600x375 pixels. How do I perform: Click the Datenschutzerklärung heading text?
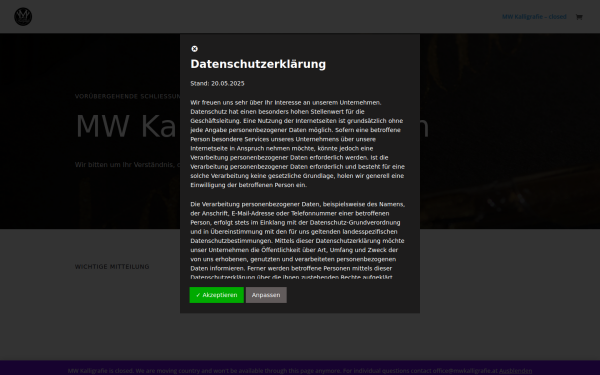point(258,64)
